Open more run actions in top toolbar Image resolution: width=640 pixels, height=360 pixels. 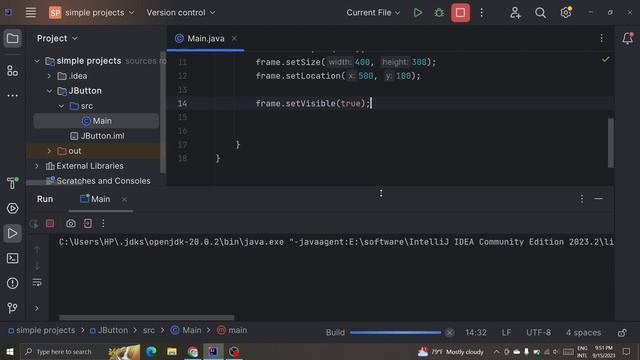482,13
